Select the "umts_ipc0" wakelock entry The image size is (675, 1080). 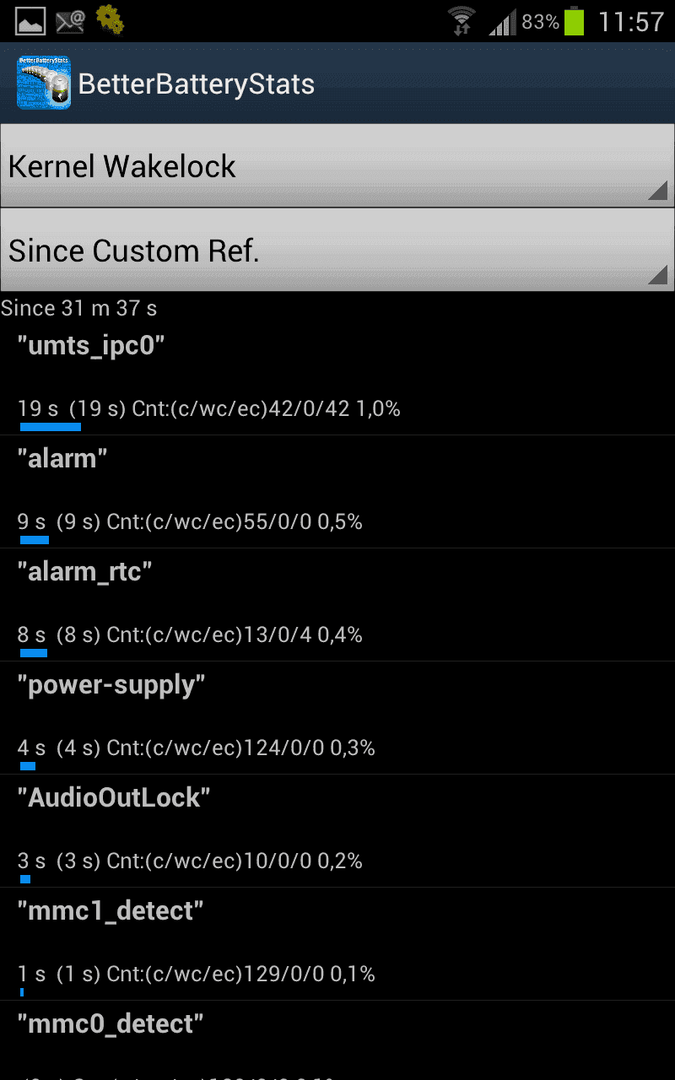[338, 380]
